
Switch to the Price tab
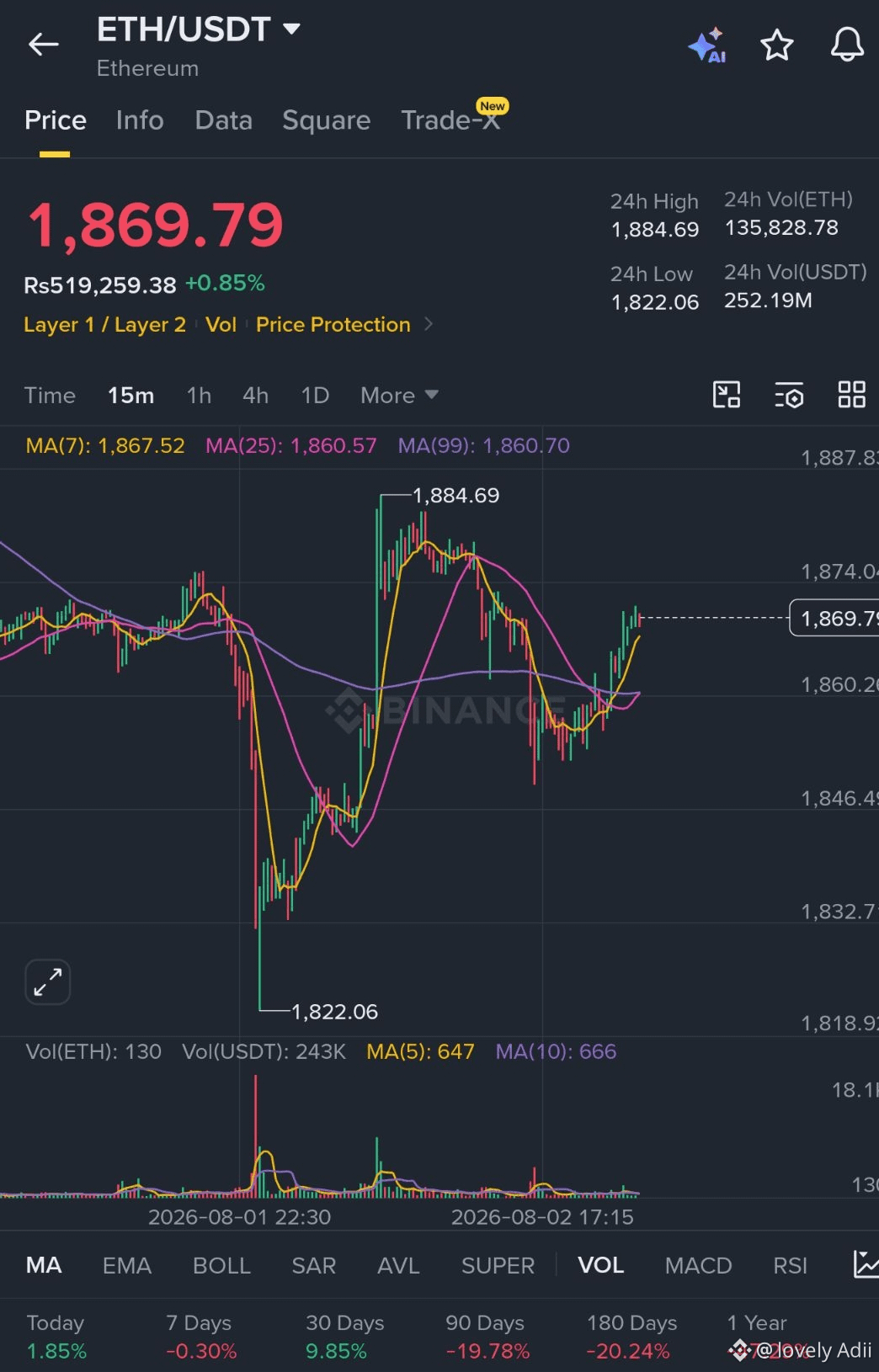(55, 120)
